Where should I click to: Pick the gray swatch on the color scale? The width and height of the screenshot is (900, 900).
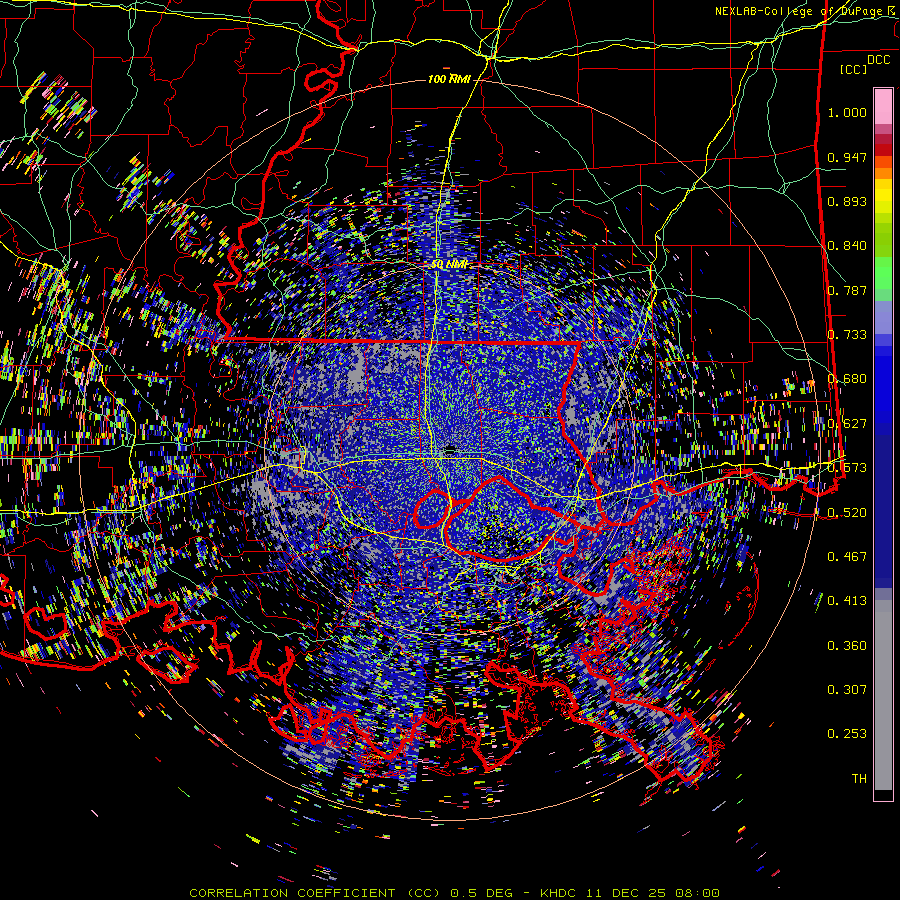click(x=883, y=695)
